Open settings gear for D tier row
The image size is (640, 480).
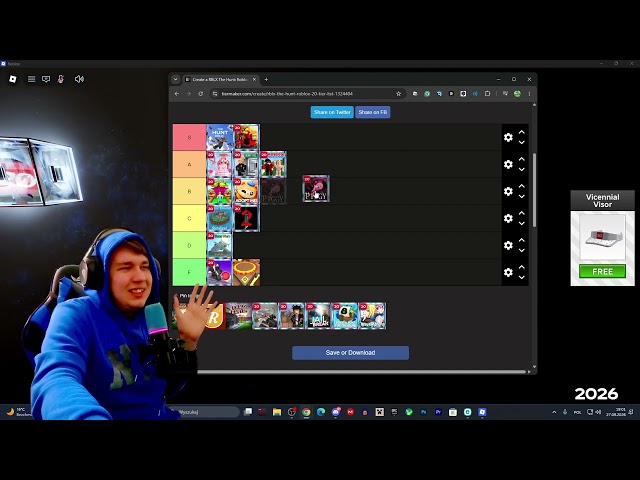pyautogui.click(x=508, y=245)
